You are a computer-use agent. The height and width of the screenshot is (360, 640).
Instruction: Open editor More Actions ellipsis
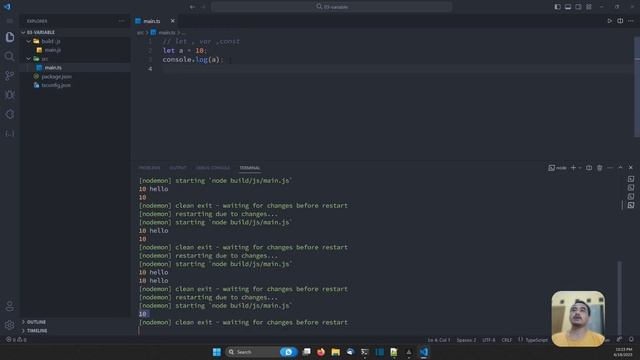click(x=631, y=21)
